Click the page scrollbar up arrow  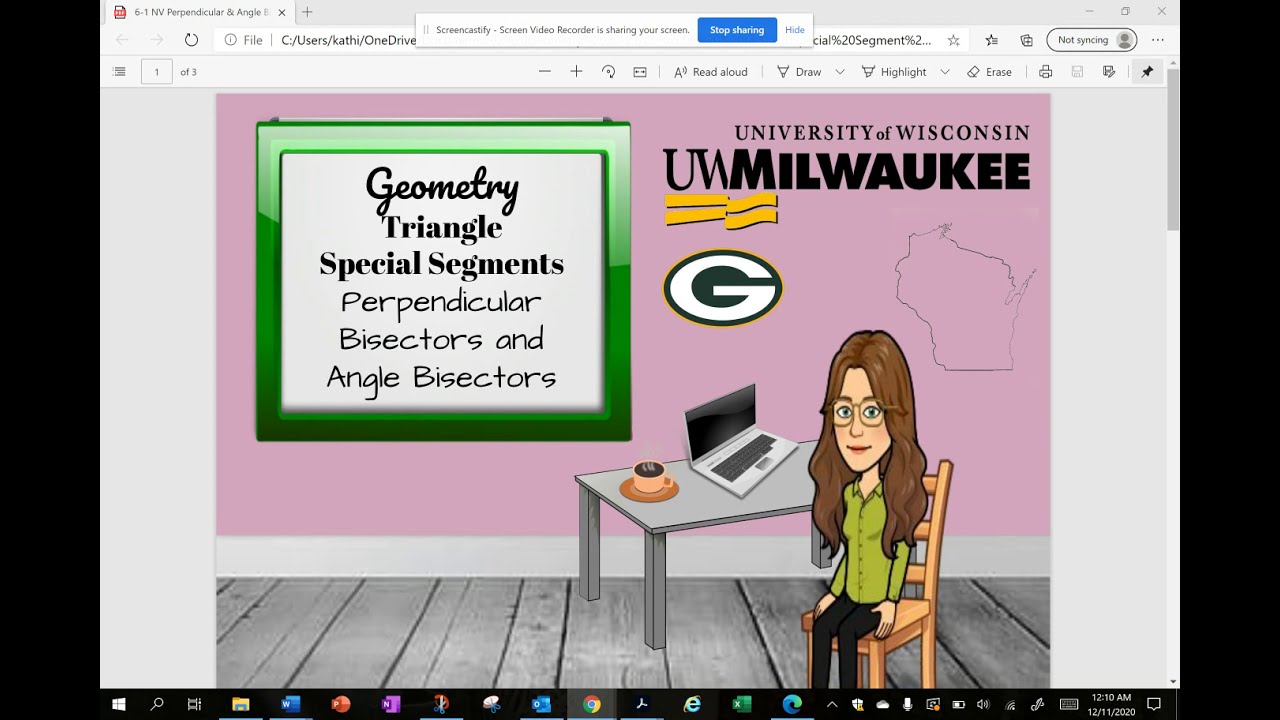(1173, 63)
